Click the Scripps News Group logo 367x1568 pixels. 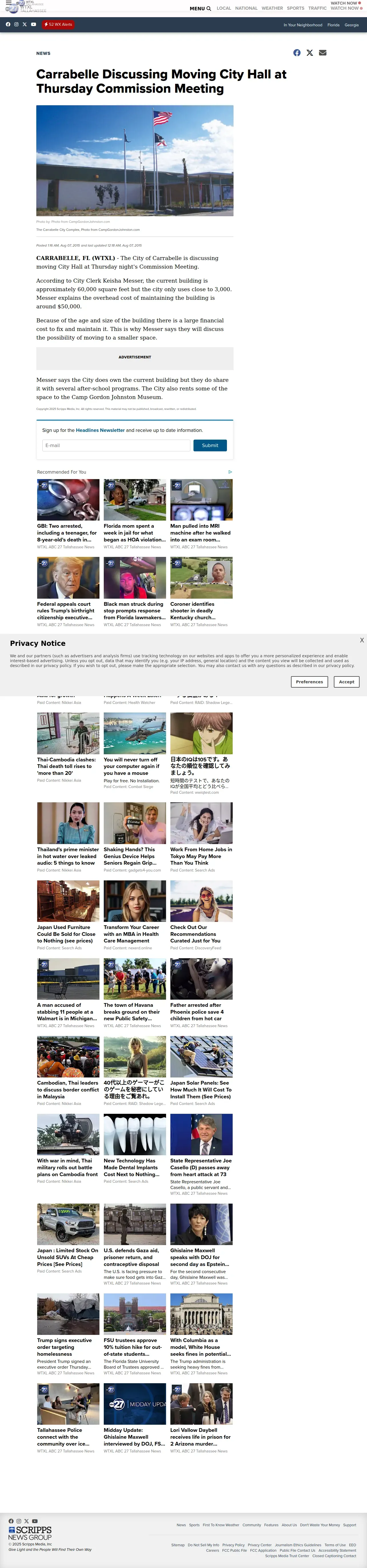point(30,1533)
